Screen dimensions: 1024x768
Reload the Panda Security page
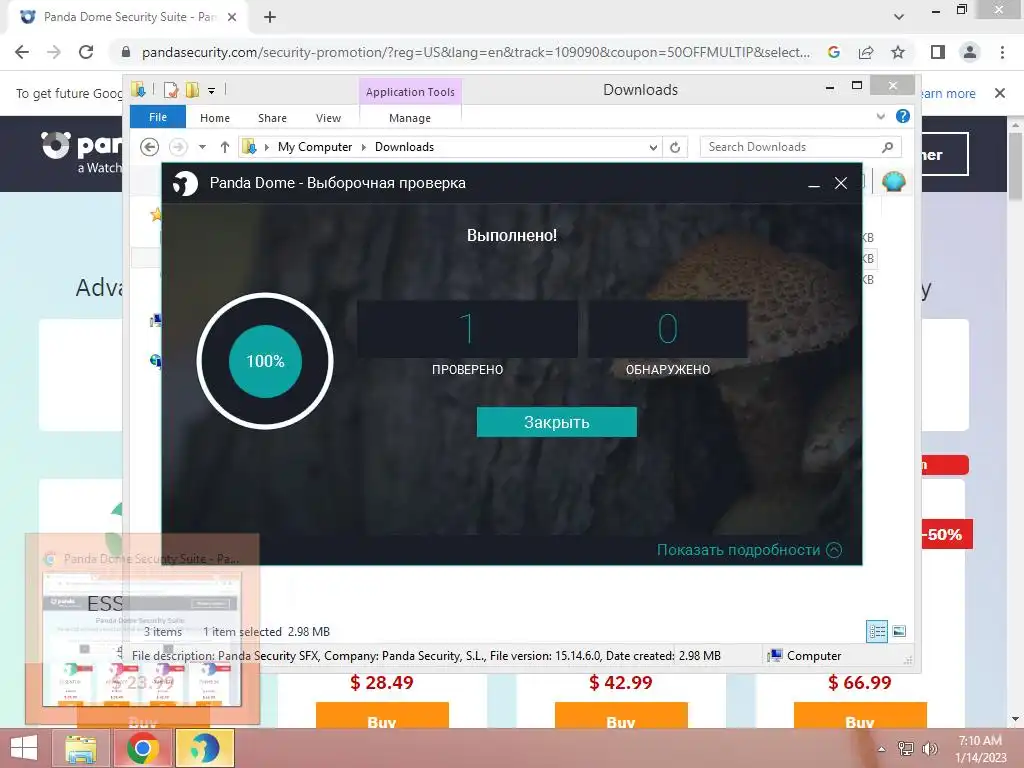pos(86,52)
